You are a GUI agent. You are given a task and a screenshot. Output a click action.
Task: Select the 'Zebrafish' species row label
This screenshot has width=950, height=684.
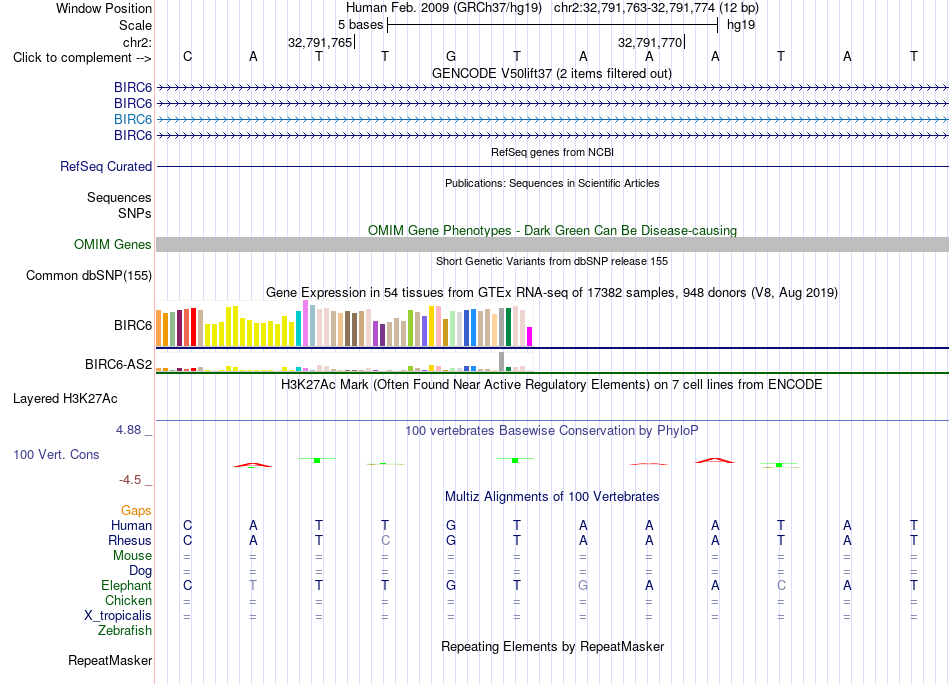pyautogui.click(x=125, y=630)
